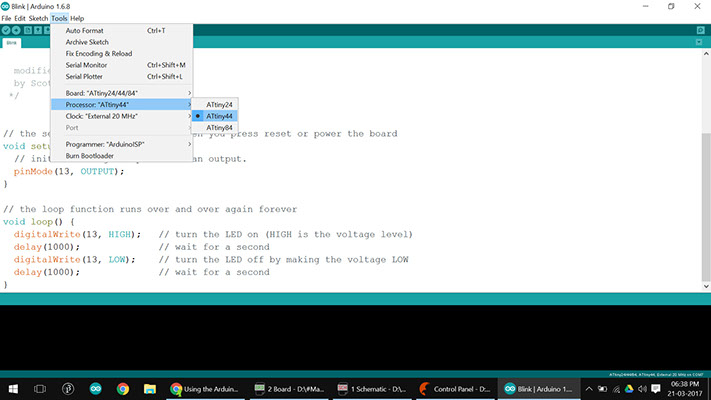Image resolution: width=711 pixels, height=400 pixels.
Task: Click the black console output area
Action: coord(356,338)
